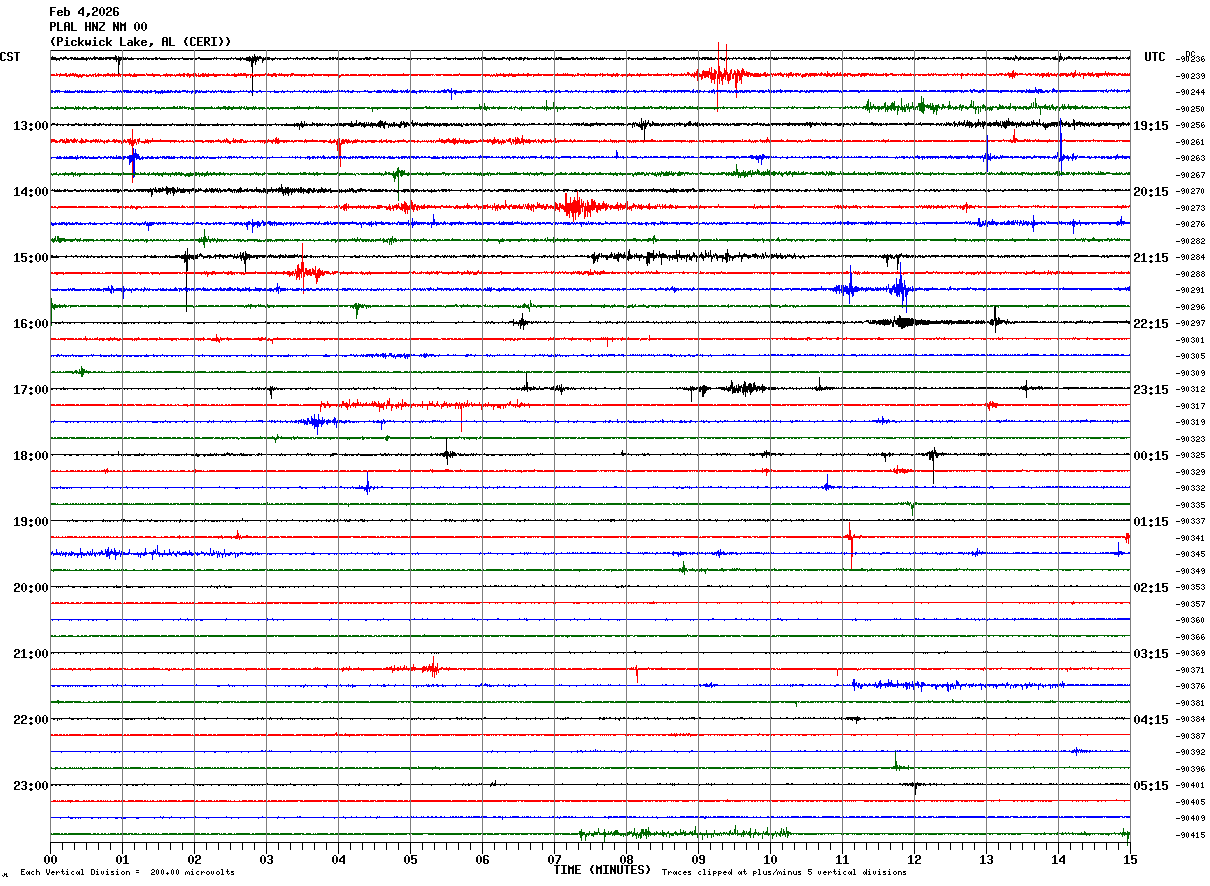The image size is (1210, 886).
Task: Click the "Feb 4,2026" date header
Action: 84,12
